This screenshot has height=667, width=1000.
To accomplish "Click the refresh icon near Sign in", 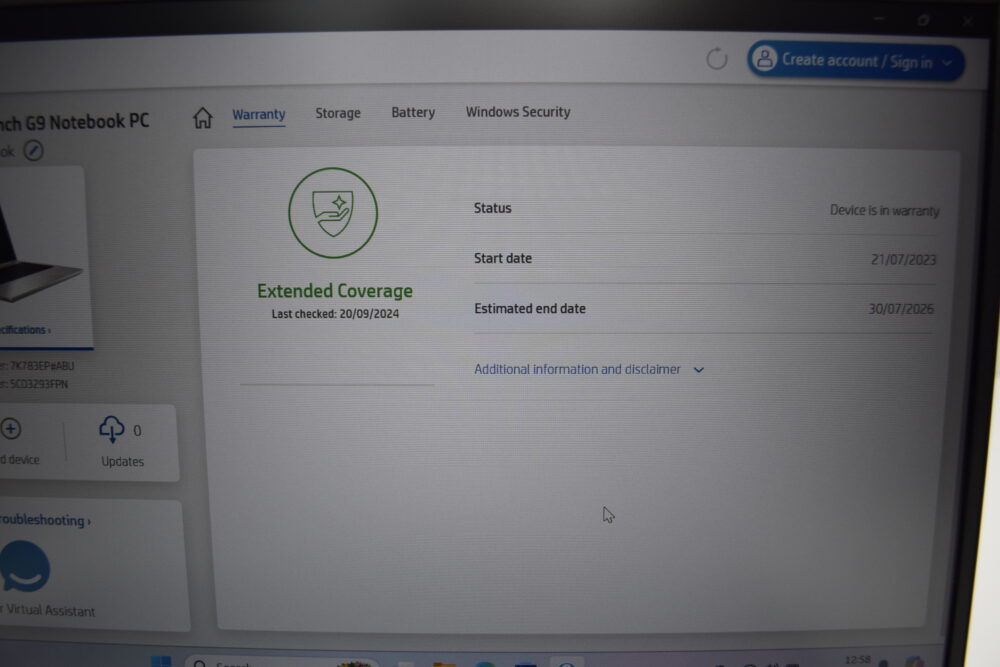I will pos(716,59).
